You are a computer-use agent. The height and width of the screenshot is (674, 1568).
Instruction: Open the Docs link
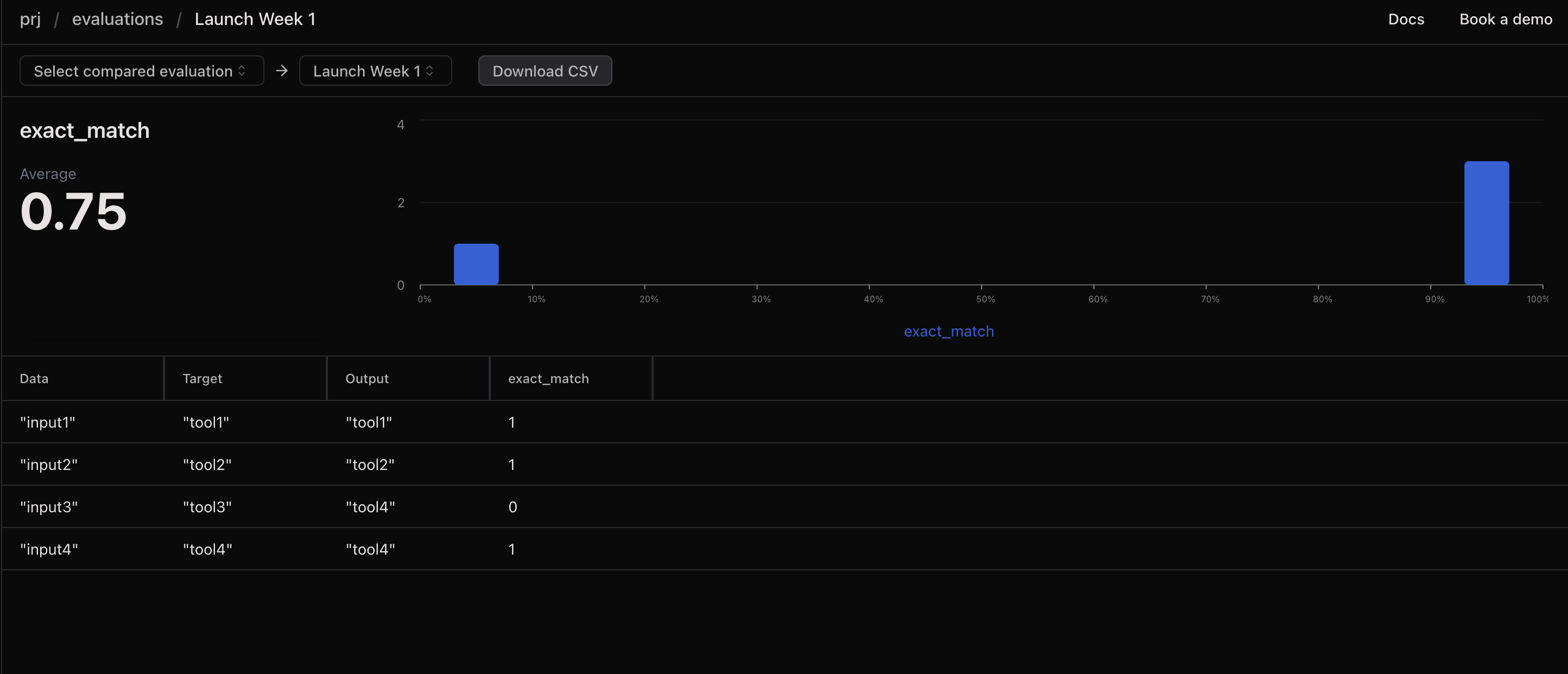click(1406, 19)
